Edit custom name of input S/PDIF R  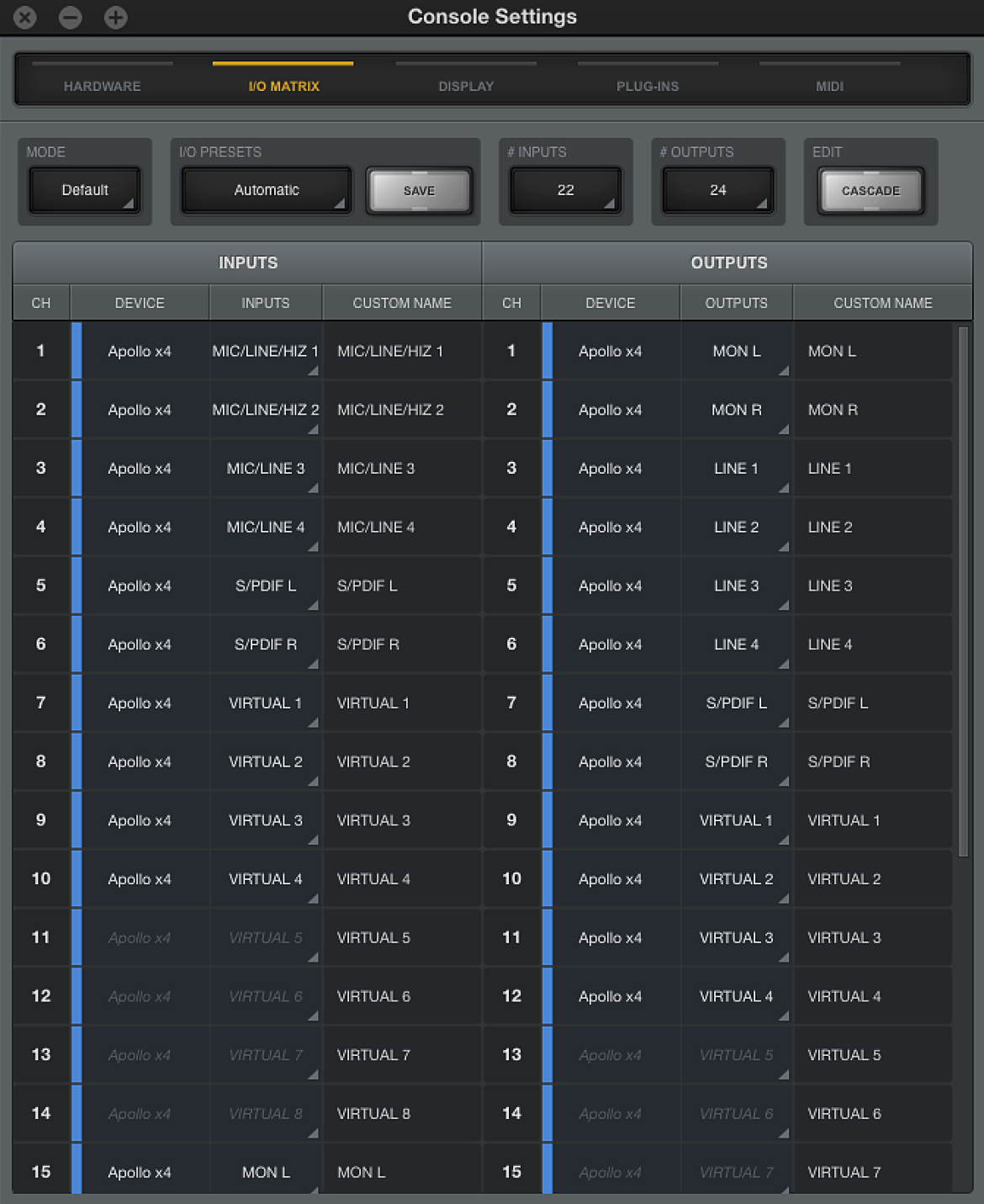click(x=402, y=644)
